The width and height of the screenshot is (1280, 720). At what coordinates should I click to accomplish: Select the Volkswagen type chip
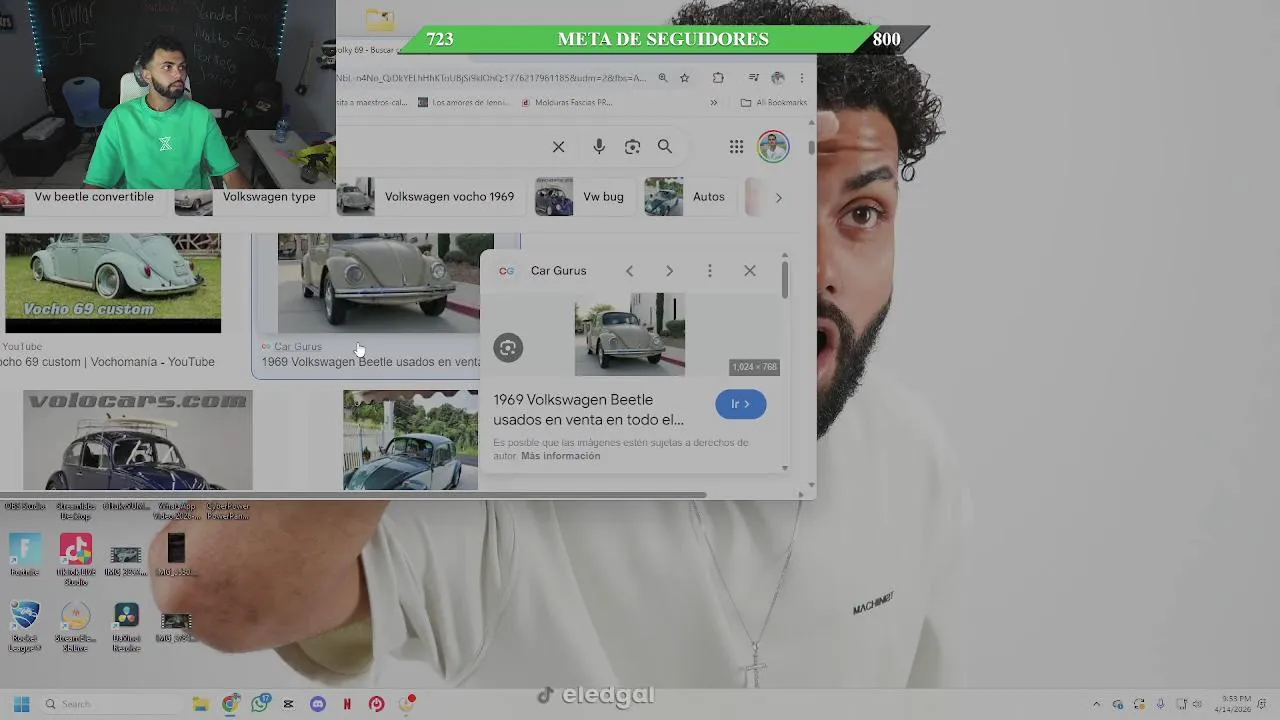250,197
